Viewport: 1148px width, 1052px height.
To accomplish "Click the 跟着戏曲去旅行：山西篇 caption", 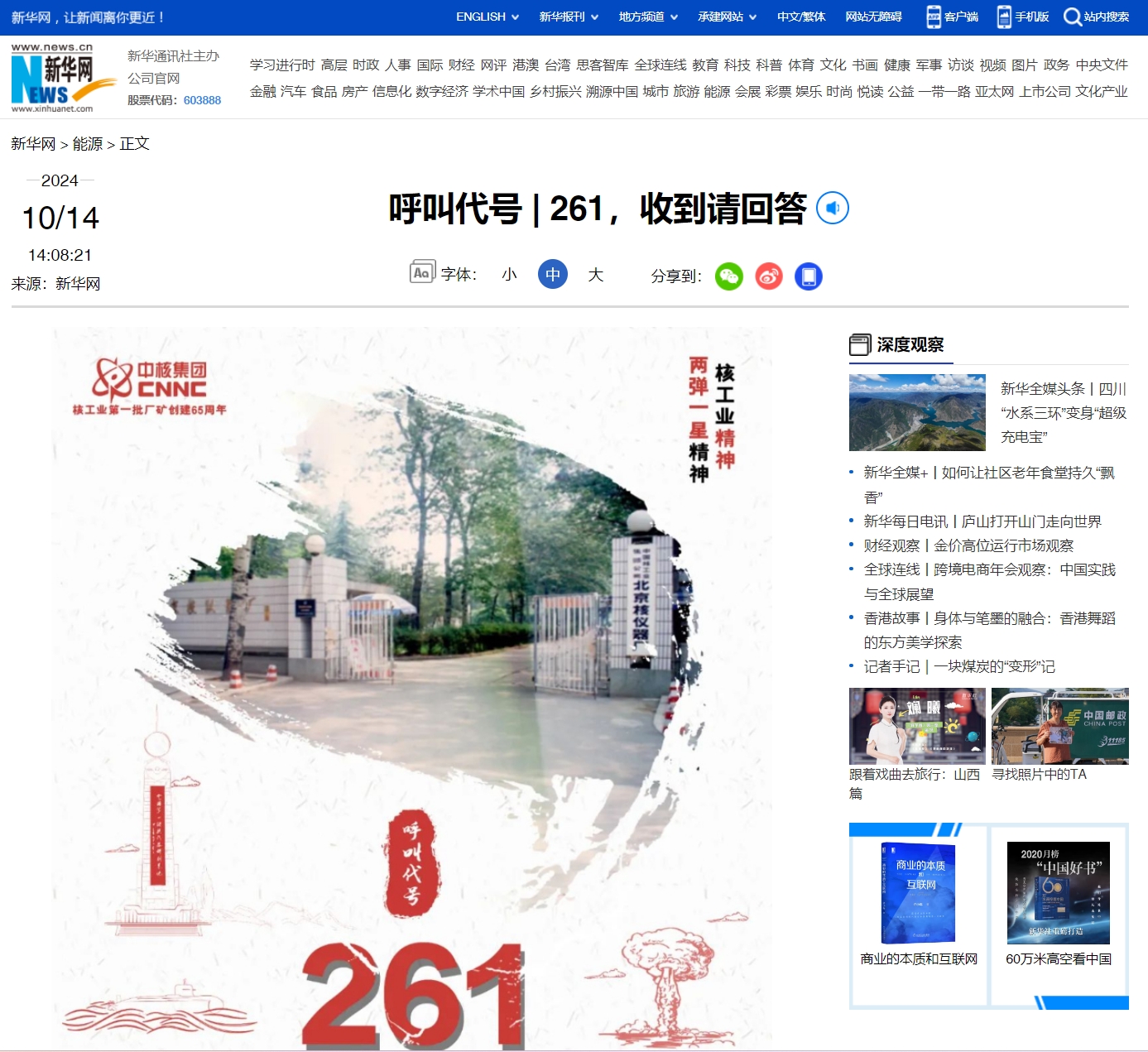I will [915, 783].
